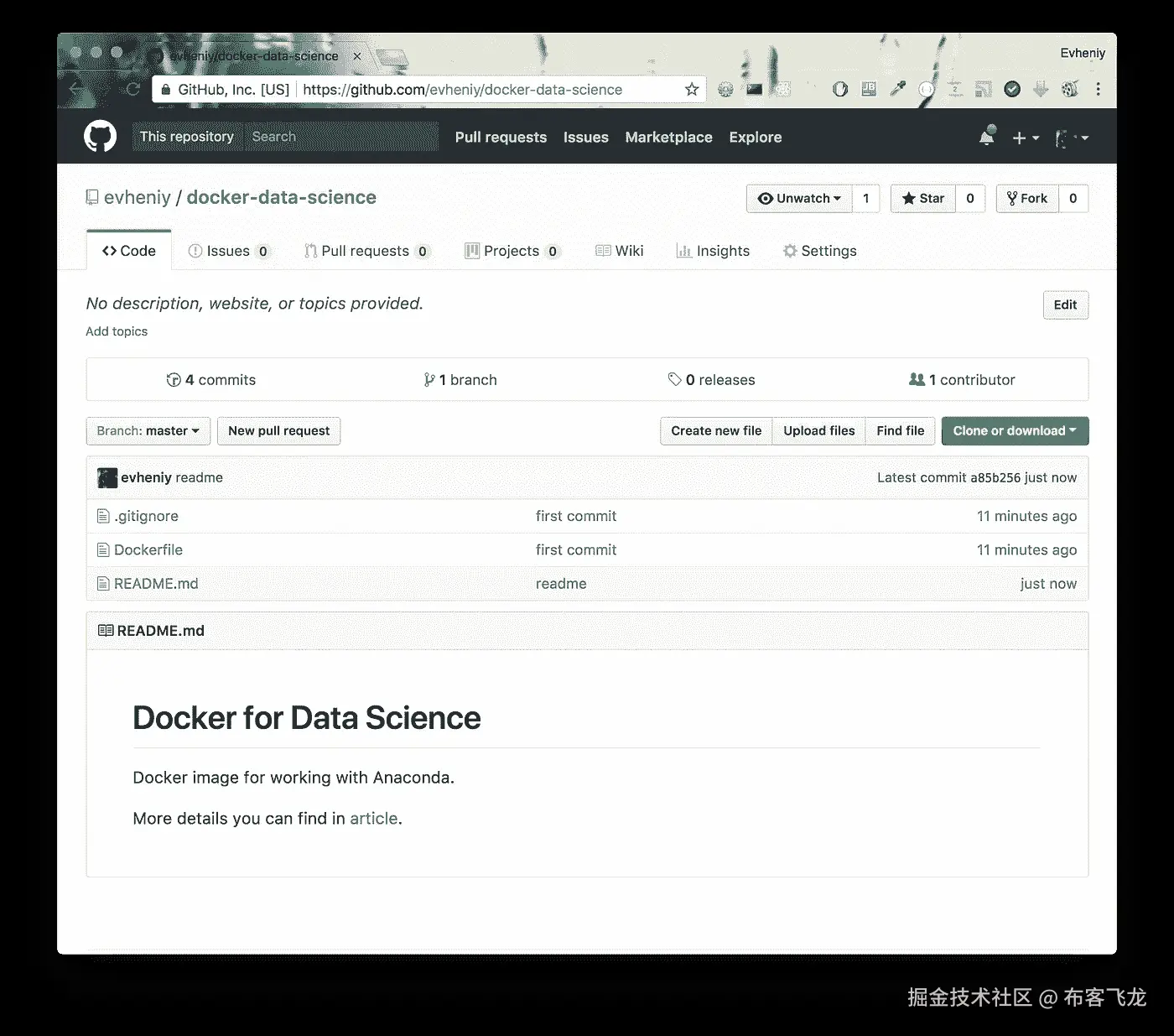Open the readme commit message for README.md
Screen dimensions: 1174x1036
(561, 584)
